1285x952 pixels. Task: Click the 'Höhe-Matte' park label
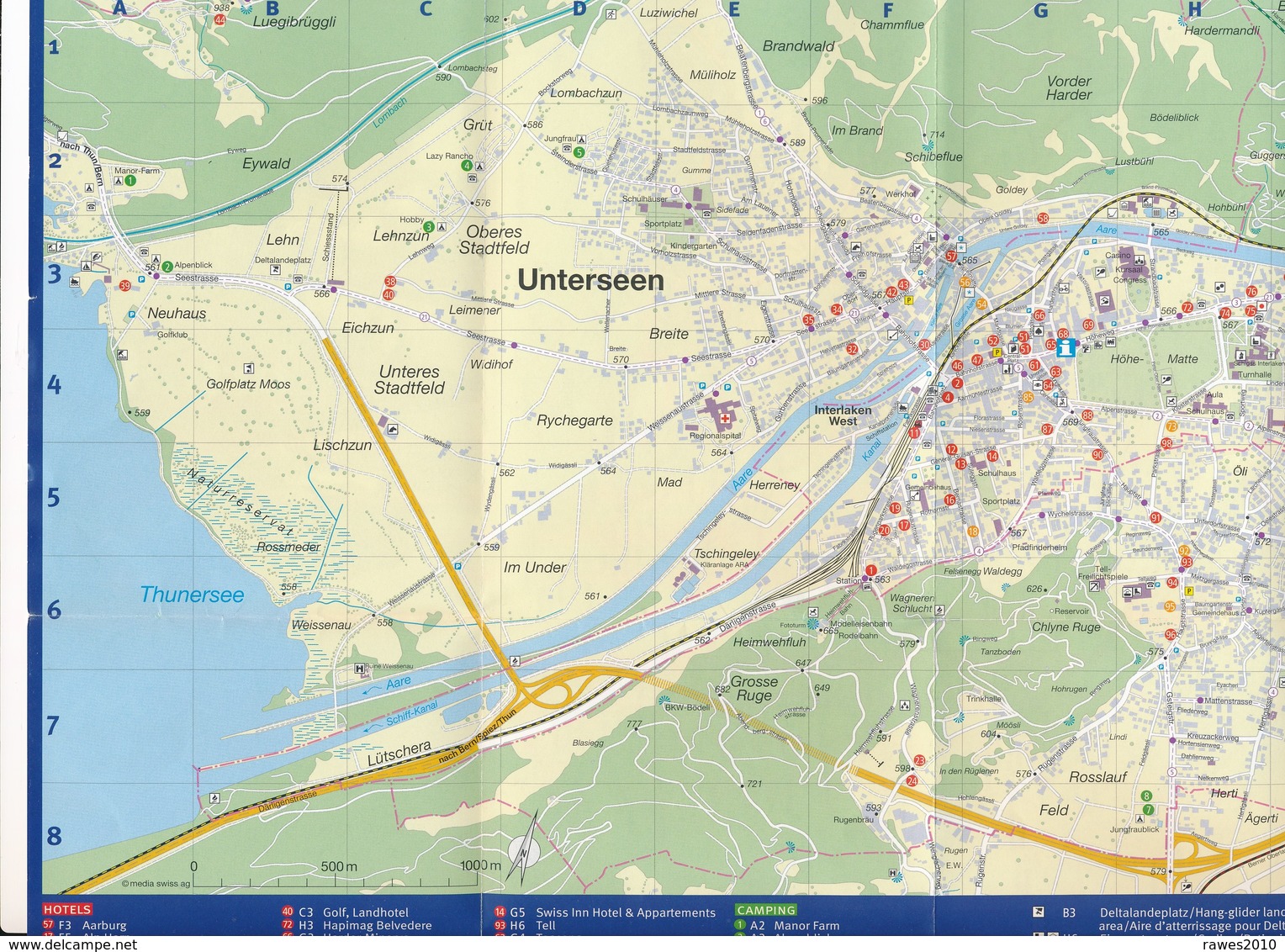tap(1155, 359)
